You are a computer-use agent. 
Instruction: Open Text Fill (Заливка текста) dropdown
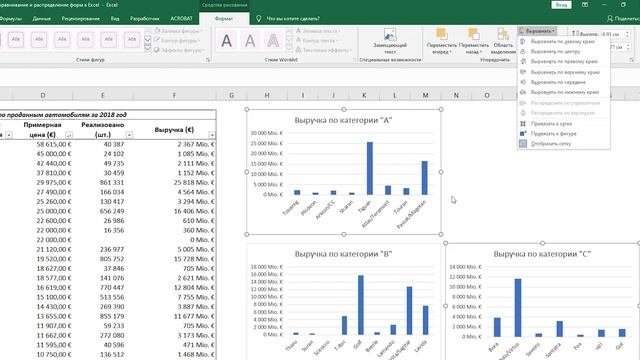pyautogui.click(x=318, y=31)
